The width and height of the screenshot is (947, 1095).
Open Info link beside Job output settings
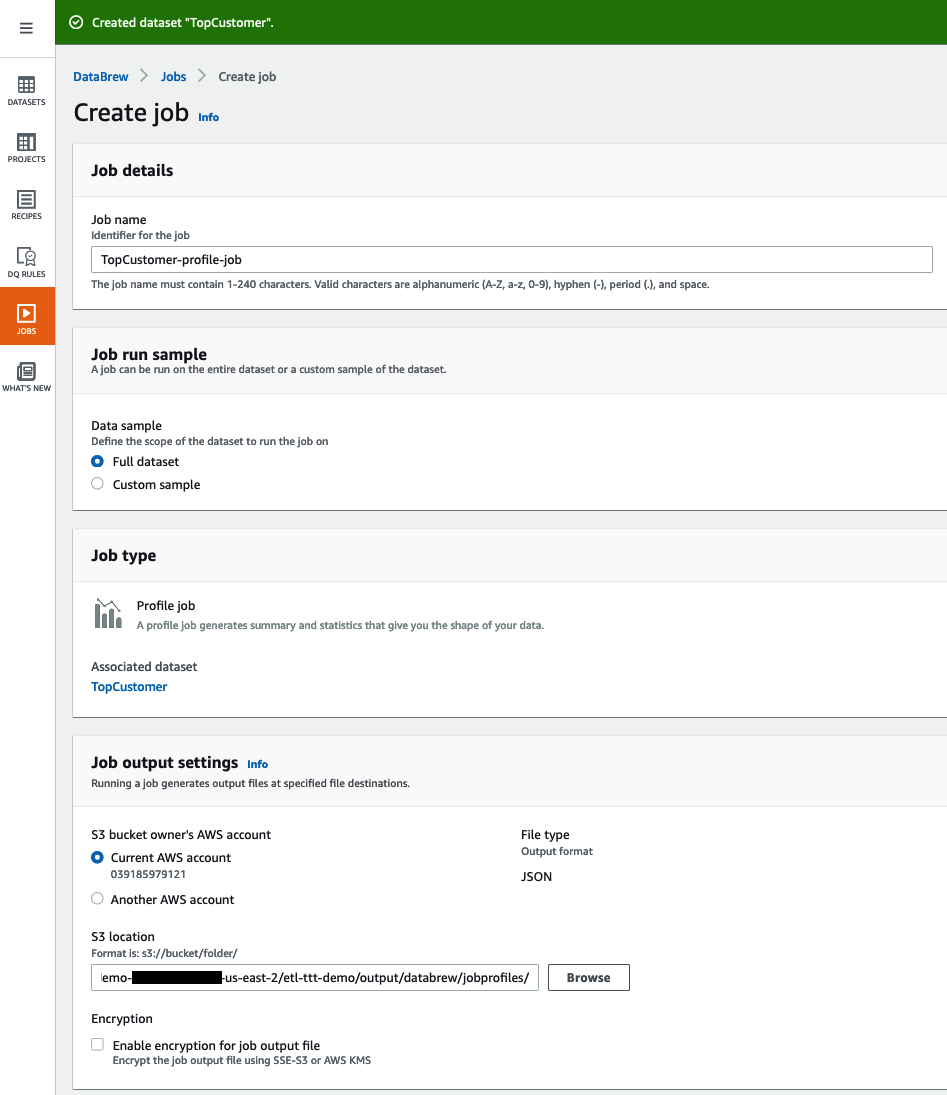pyautogui.click(x=257, y=765)
